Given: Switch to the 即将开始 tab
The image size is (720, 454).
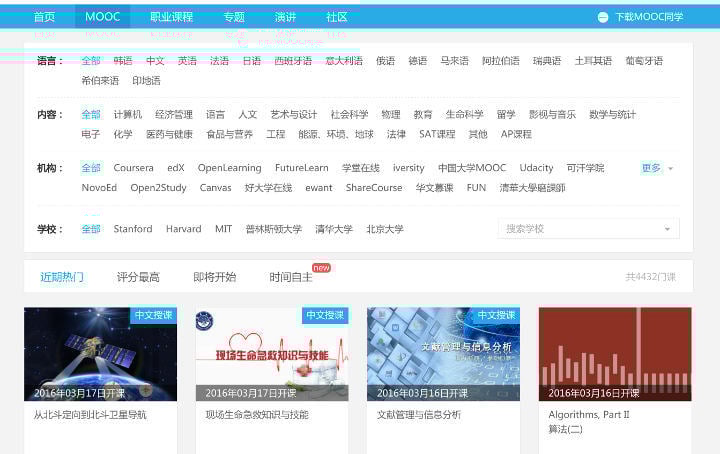Looking at the screenshot, I should coord(215,277).
